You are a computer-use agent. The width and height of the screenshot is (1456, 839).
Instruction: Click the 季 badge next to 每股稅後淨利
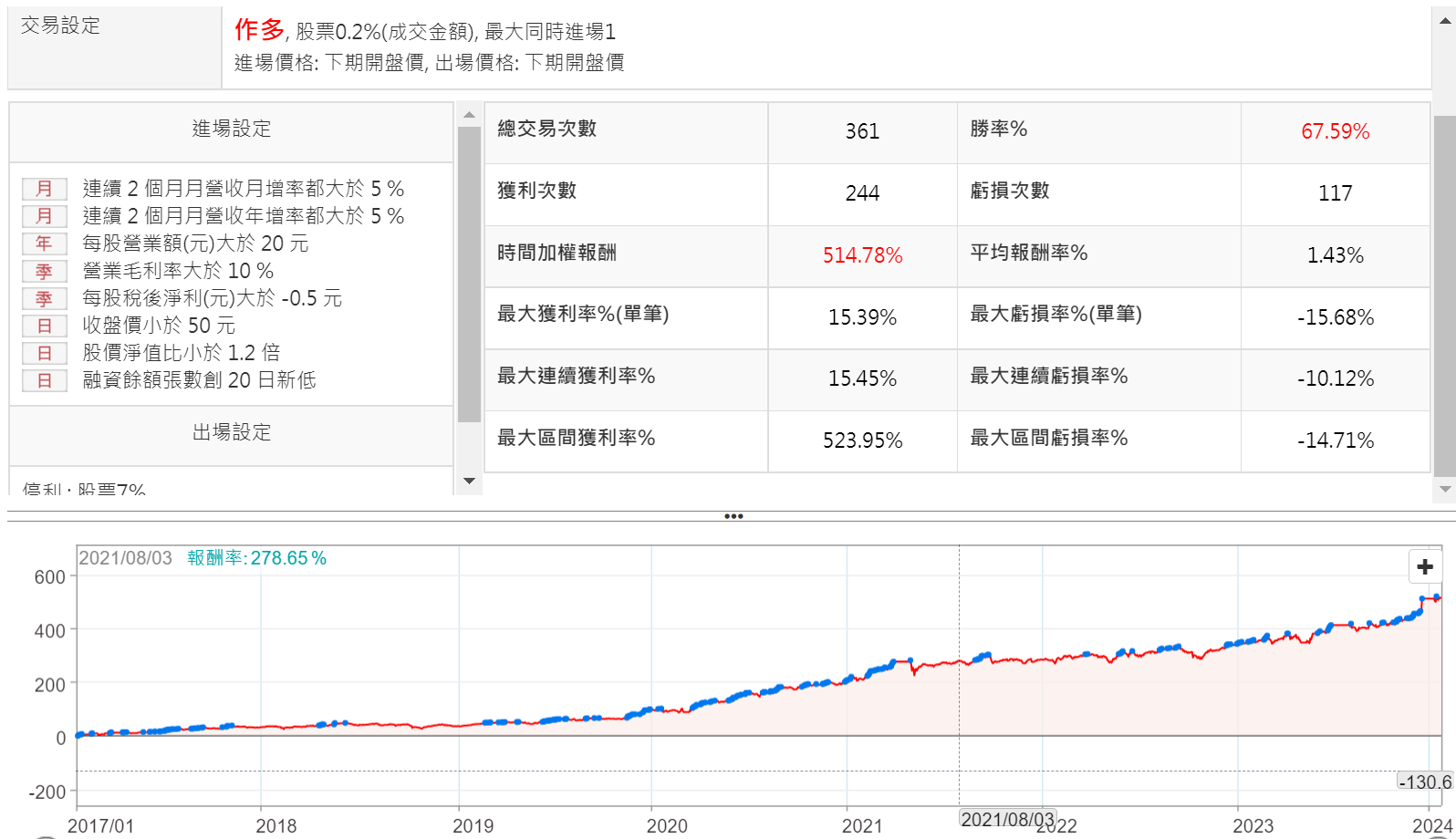coord(44,299)
